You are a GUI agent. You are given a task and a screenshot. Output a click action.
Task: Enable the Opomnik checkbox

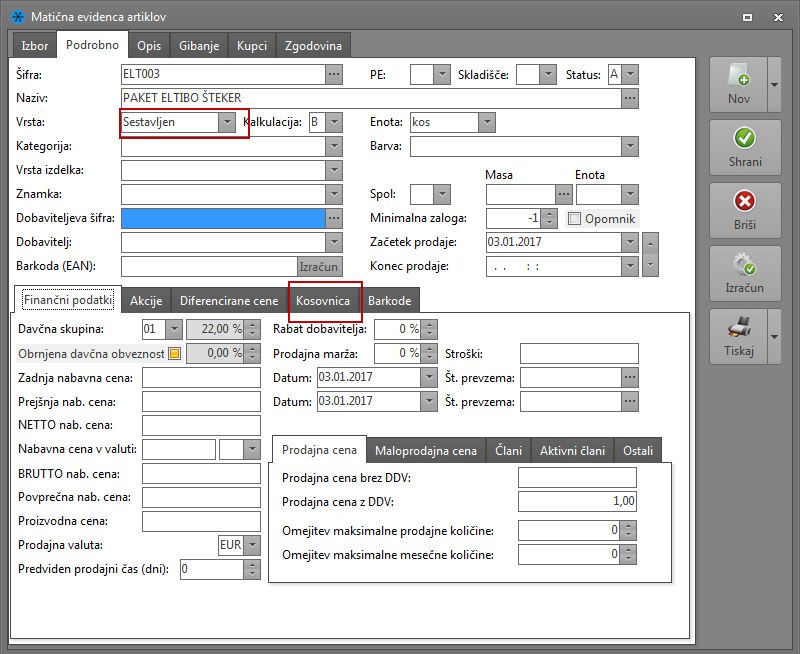click(x=575, y=218)
